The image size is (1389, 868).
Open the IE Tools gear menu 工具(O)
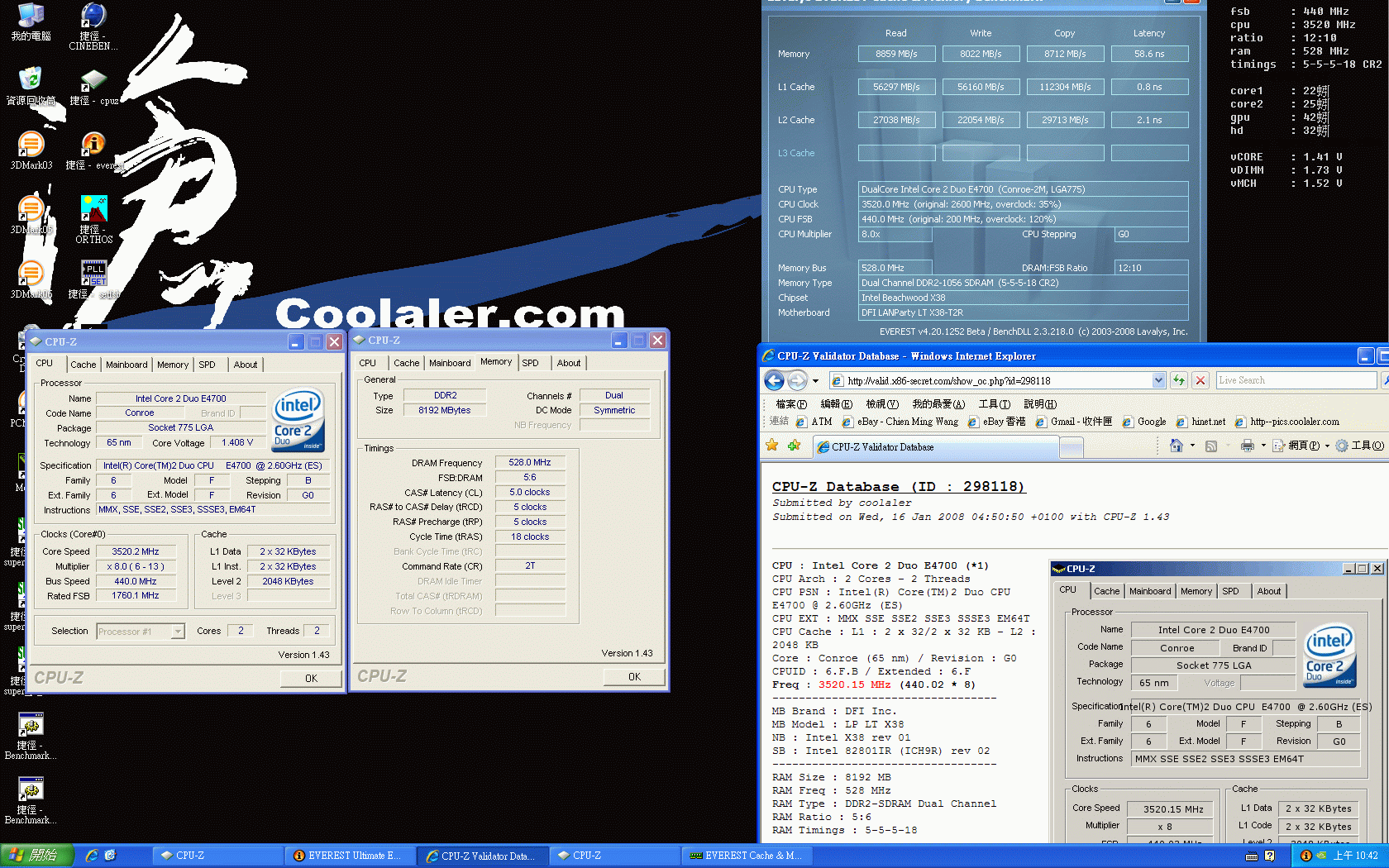pos(1359,446)
